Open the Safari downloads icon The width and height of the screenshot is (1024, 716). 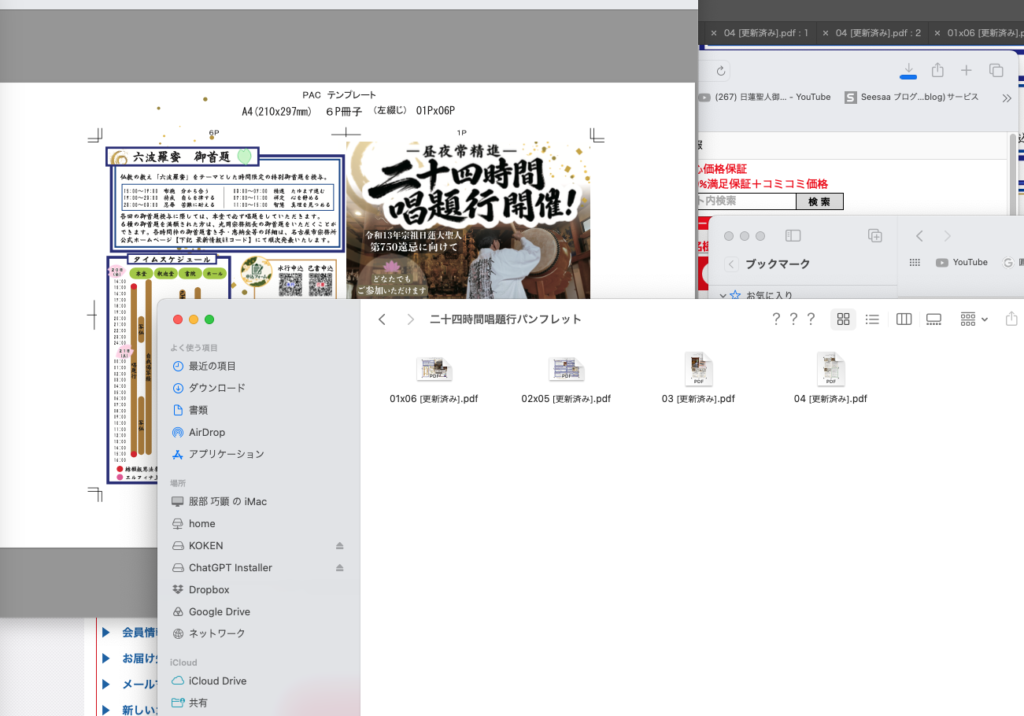pyautogui.click(x=908, y=71)
